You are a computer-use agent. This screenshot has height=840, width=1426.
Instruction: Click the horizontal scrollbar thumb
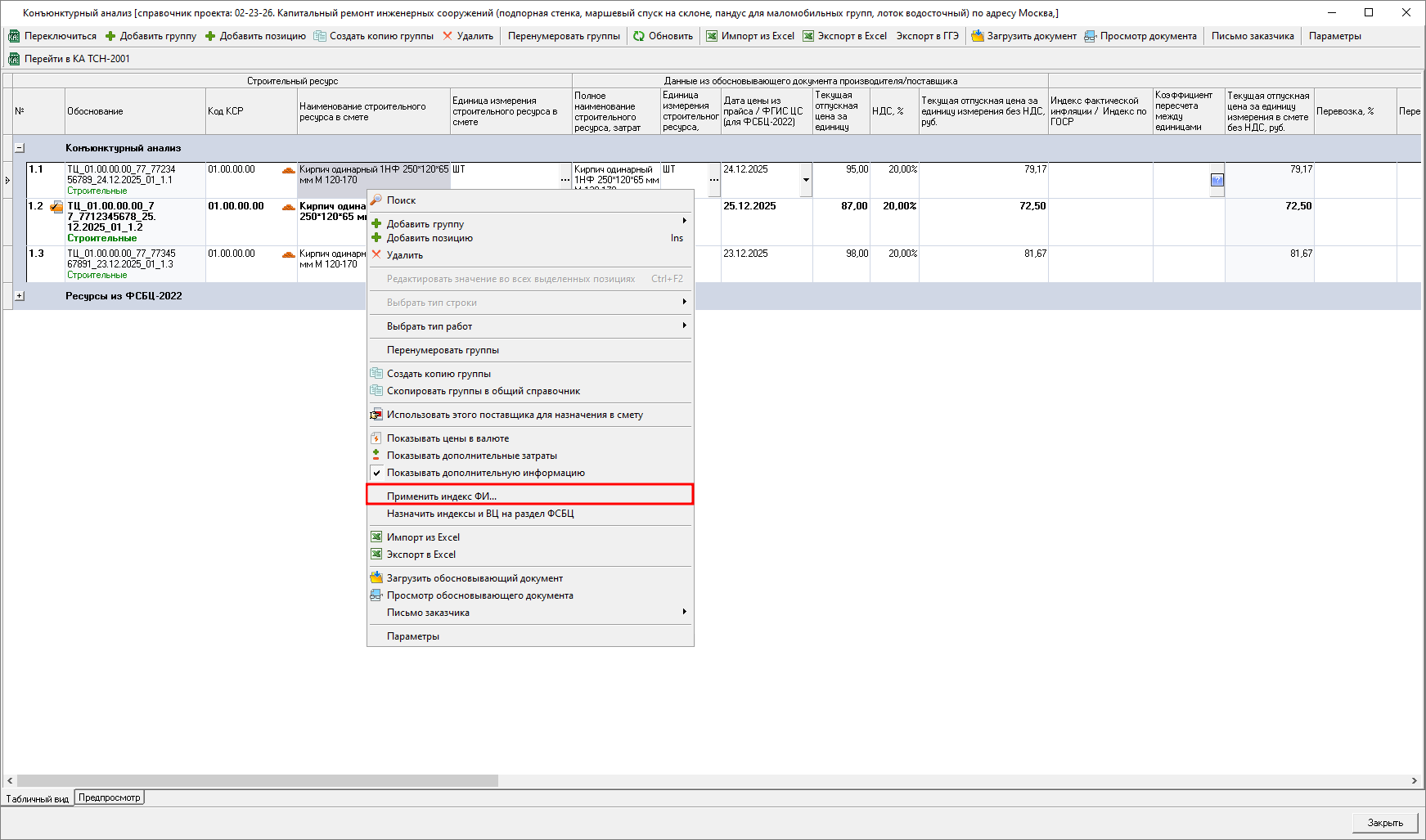click(x=257, y=781)
